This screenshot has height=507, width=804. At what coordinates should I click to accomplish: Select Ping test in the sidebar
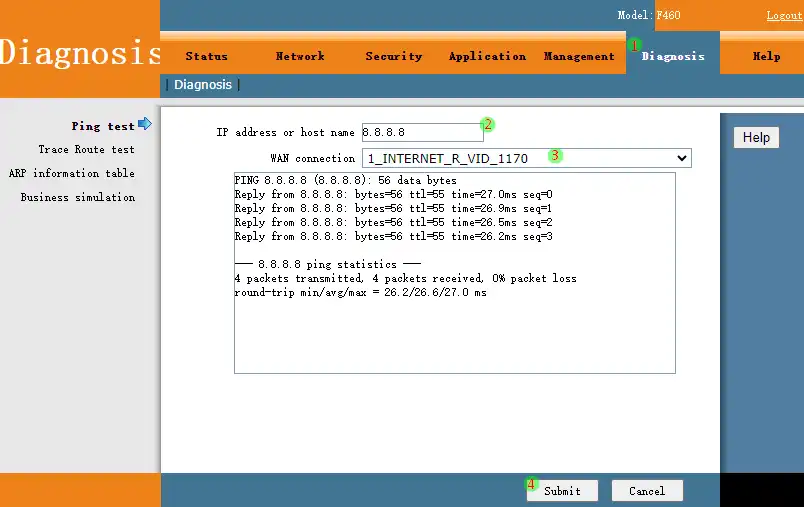tap(102, 126)
